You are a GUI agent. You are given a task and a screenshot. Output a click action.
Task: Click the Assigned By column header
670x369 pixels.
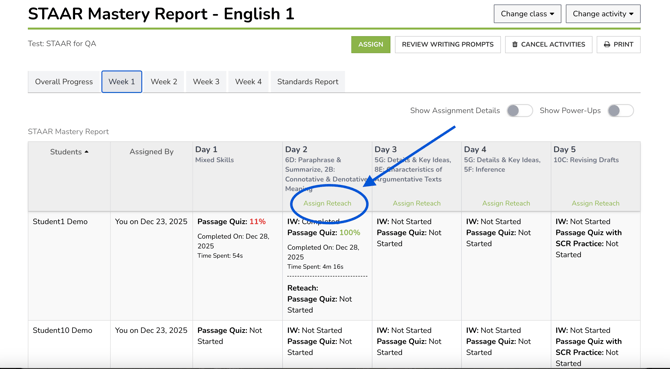[x=151, y=152]
